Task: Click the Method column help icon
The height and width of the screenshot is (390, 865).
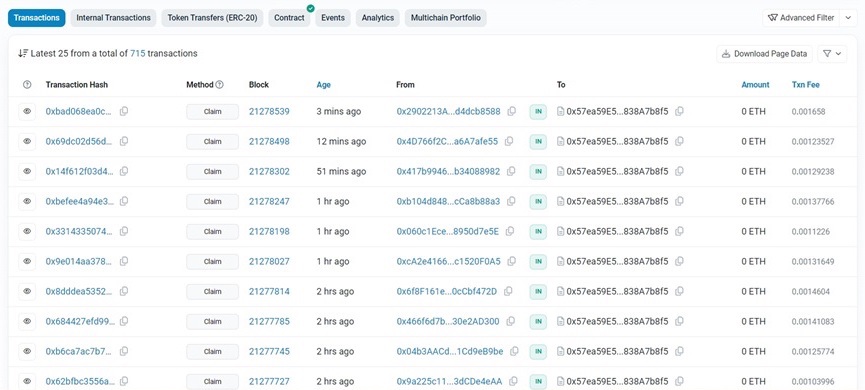Action: [x=220, y=85]
